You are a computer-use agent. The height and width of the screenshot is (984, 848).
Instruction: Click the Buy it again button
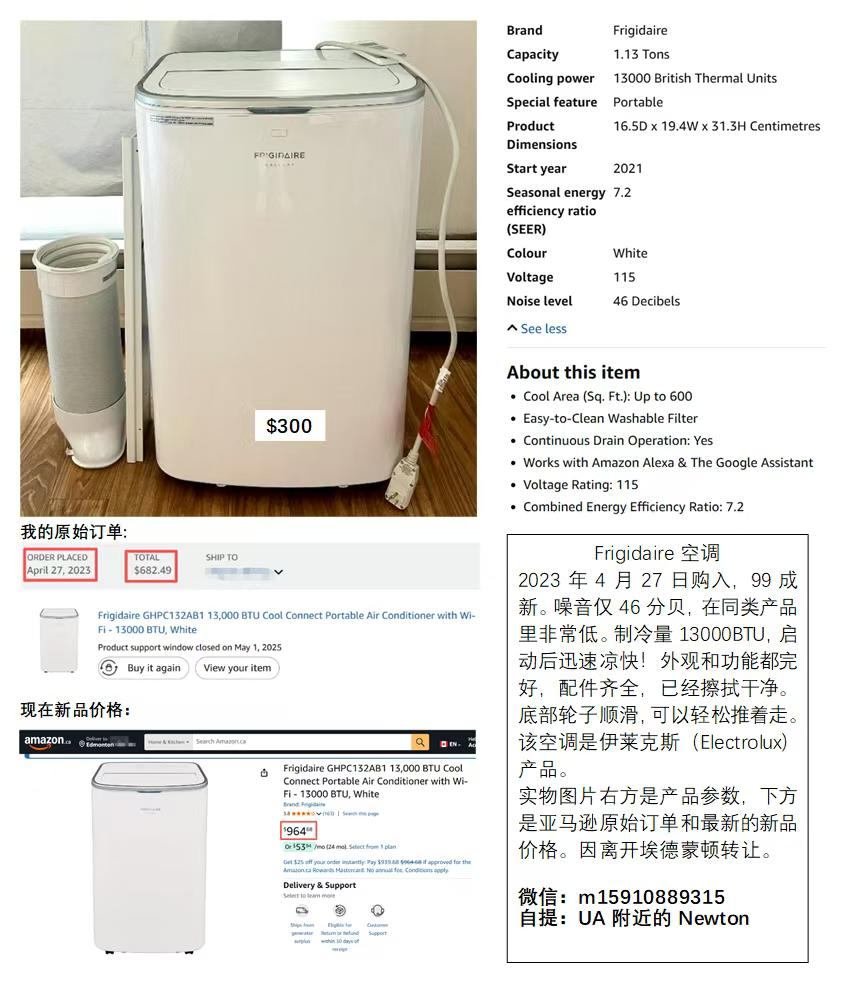pyautogui.click(x=143, y=668)
